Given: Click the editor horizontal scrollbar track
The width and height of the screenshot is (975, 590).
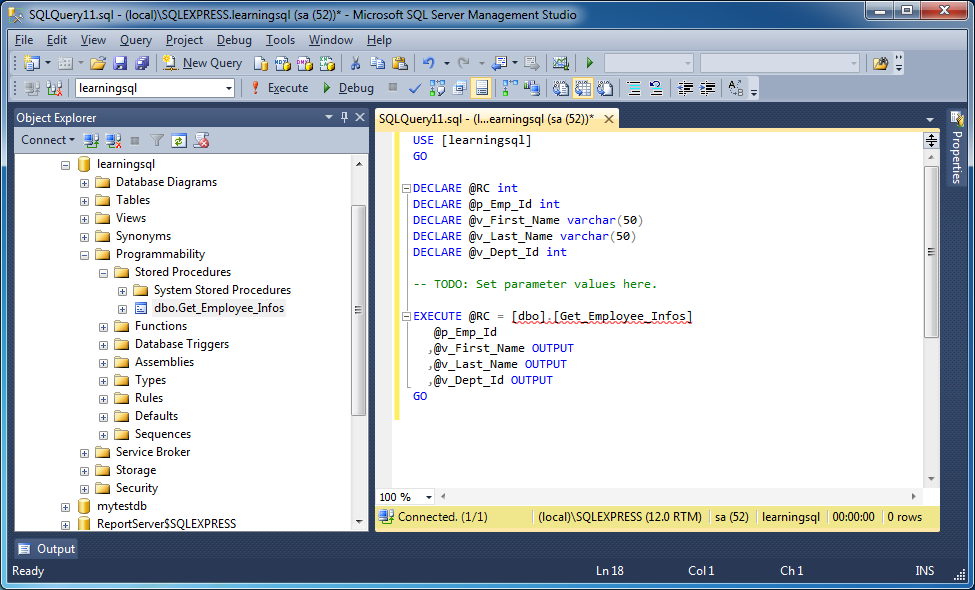Looking at the screenshot, I should [678, 497].
